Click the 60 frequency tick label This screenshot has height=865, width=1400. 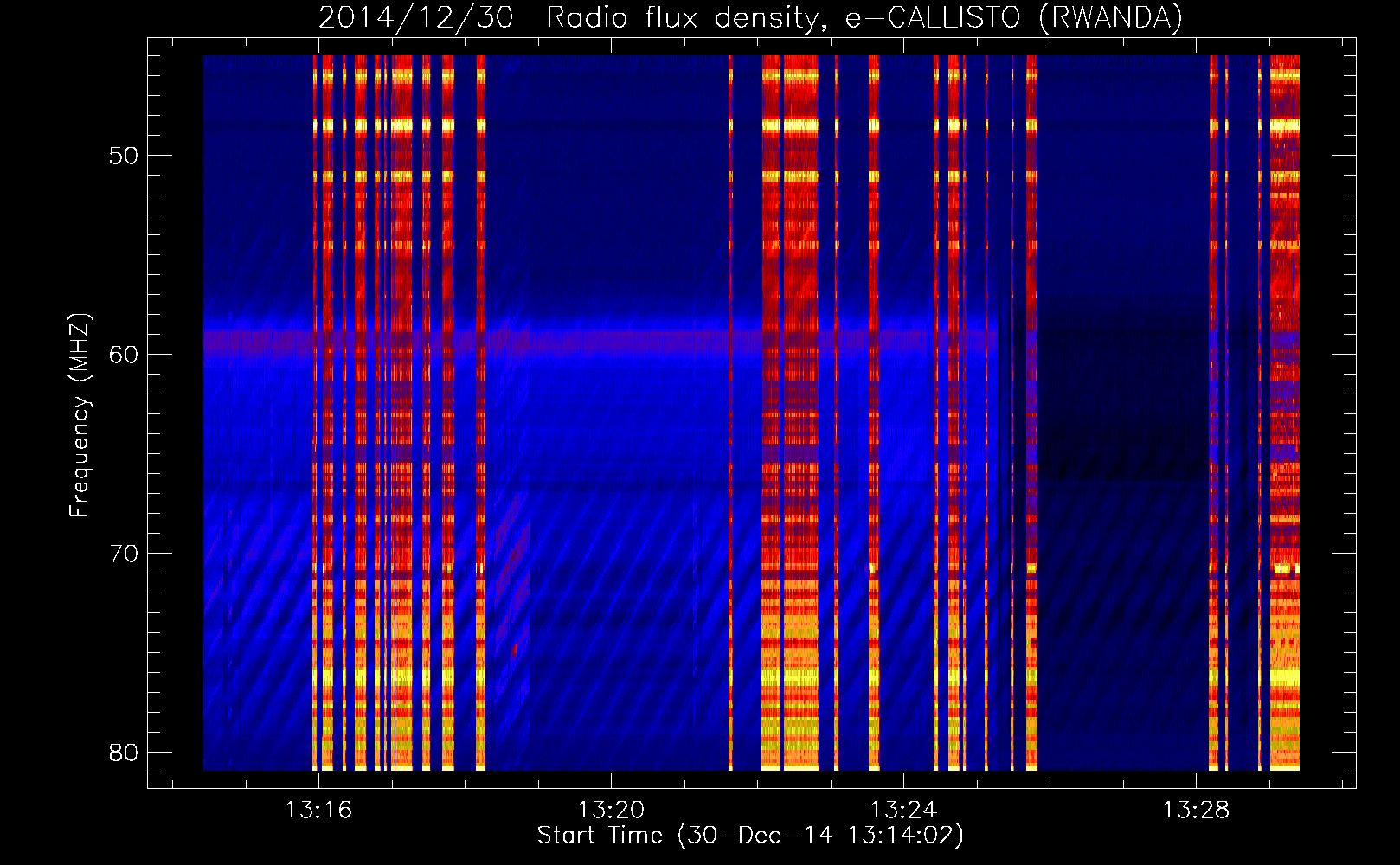pos(124,355)
